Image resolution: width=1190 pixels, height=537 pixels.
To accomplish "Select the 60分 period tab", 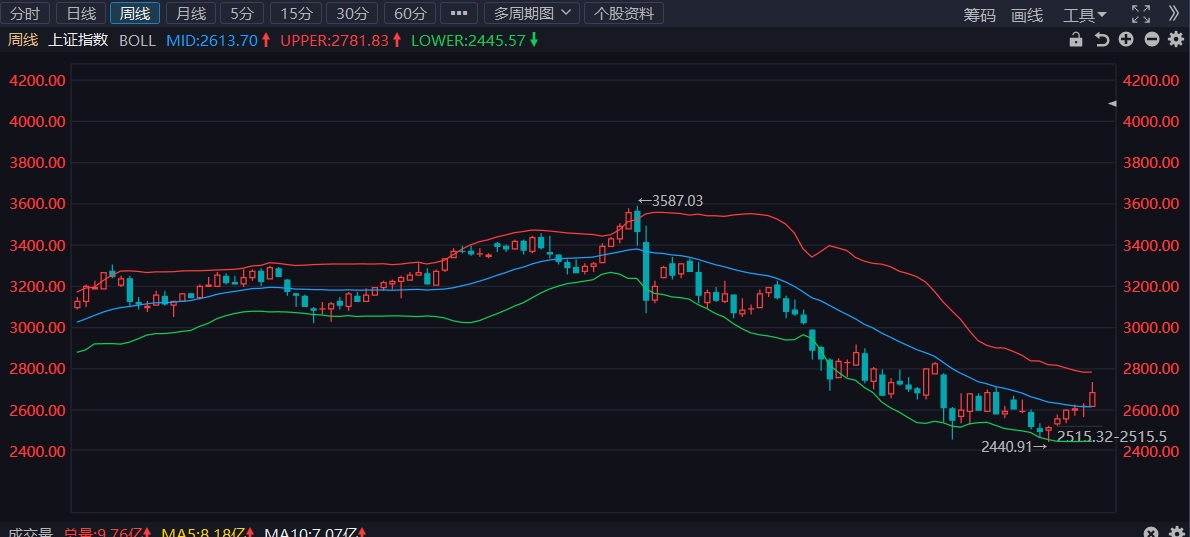I will (410, 13).
